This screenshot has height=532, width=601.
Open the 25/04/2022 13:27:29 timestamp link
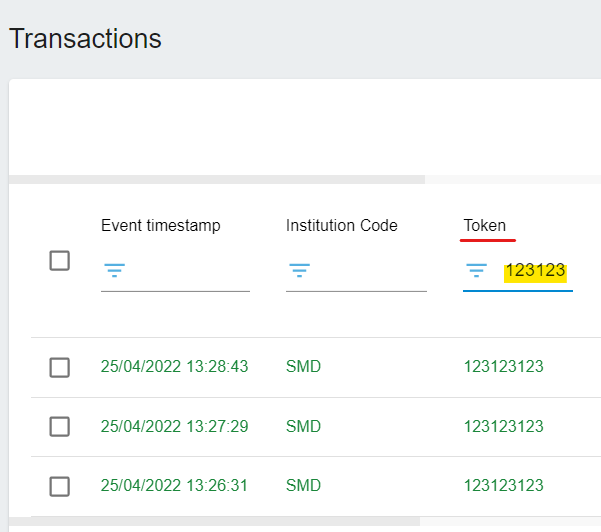(x=174, y=426)
